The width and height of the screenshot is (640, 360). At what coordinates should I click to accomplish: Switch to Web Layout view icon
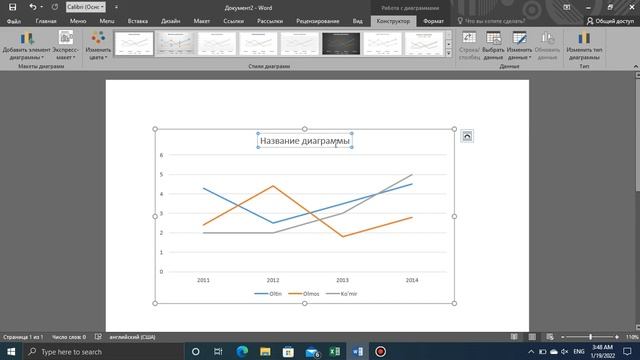[550, 337]
